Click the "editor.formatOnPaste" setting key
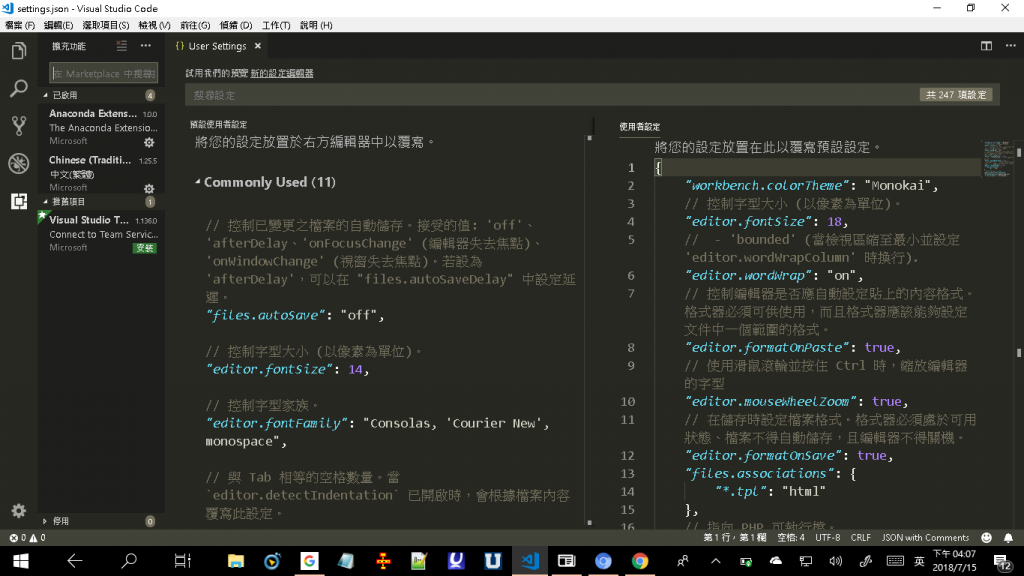1024x576 pixels. [x=767, y=347]
